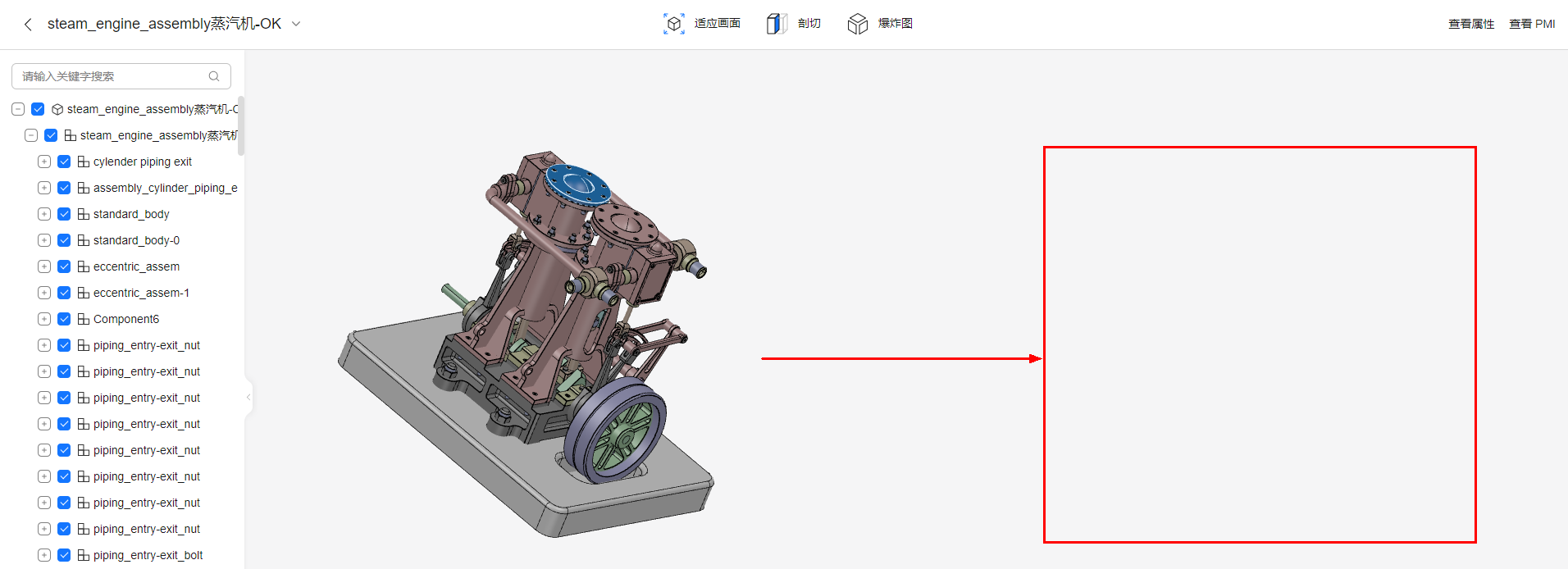Select the assembly_cylinder_piping_e label
The image size is (1568, 569).
tap(166, 188)
